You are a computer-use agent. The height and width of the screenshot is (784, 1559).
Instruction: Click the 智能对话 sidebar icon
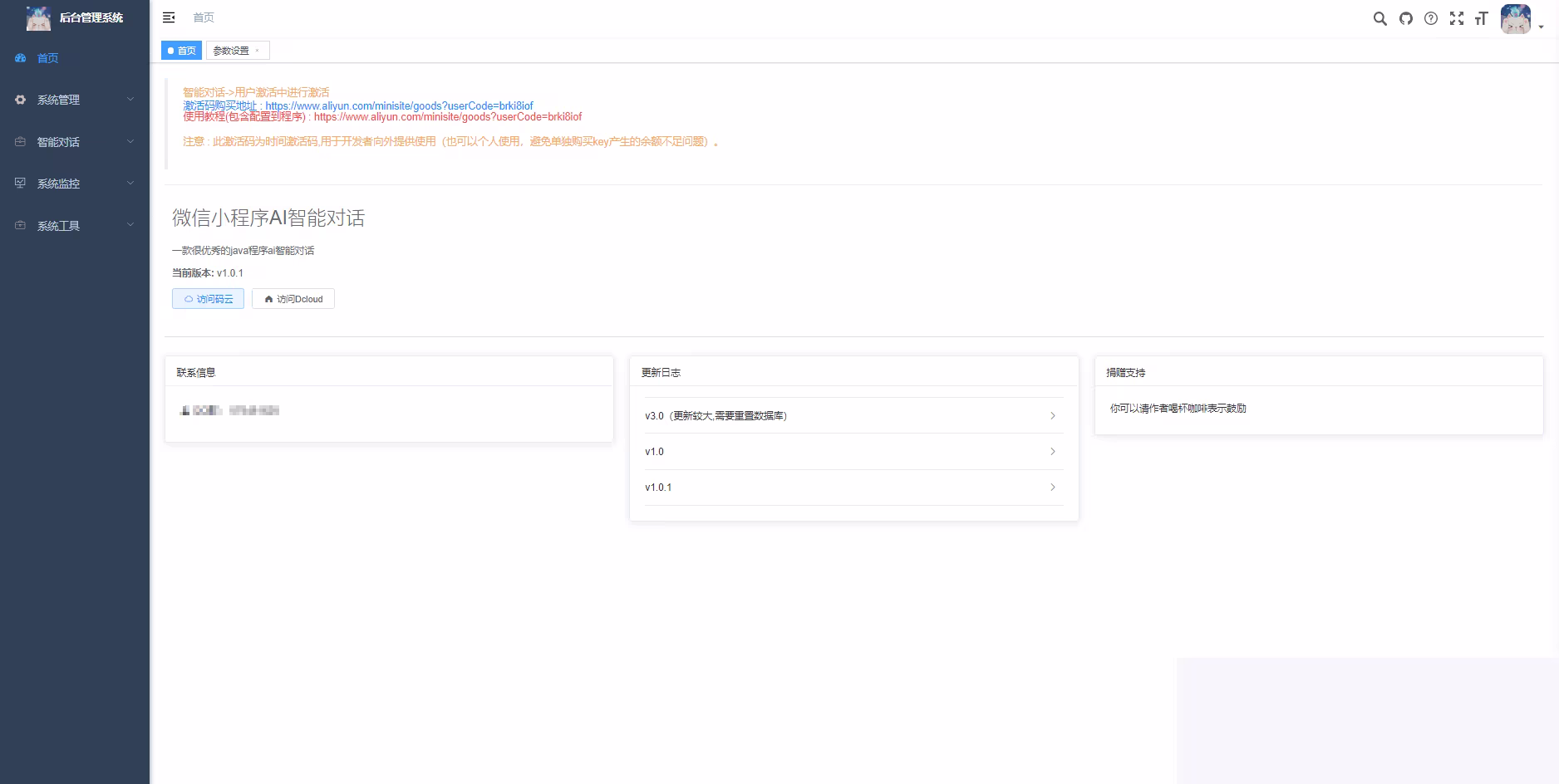(x=21, y=142)
